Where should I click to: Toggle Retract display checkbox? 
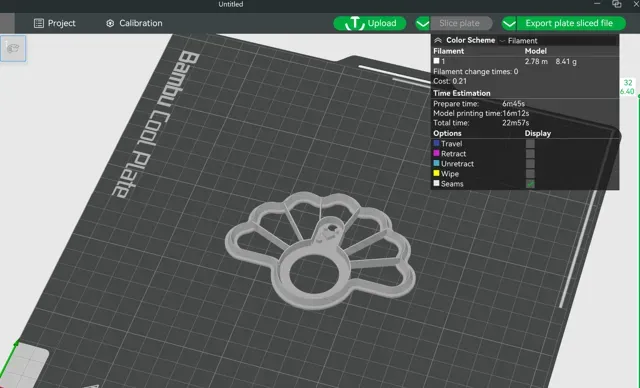tap(530, 154)
